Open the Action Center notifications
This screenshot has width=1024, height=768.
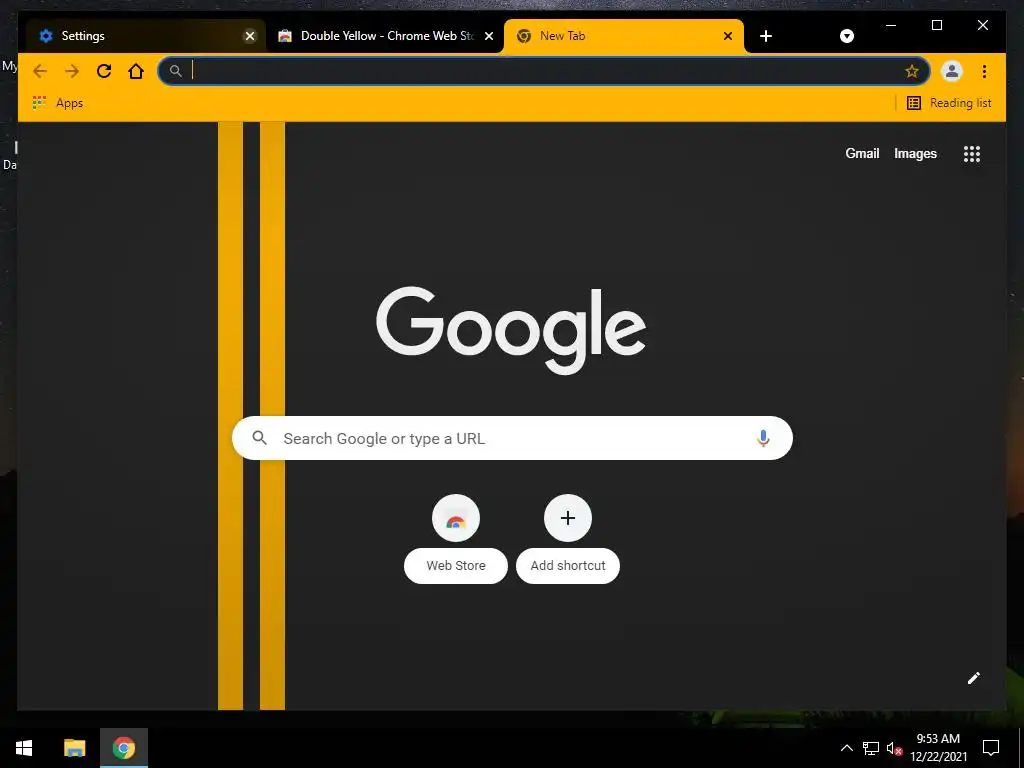[x=991, y=748]
